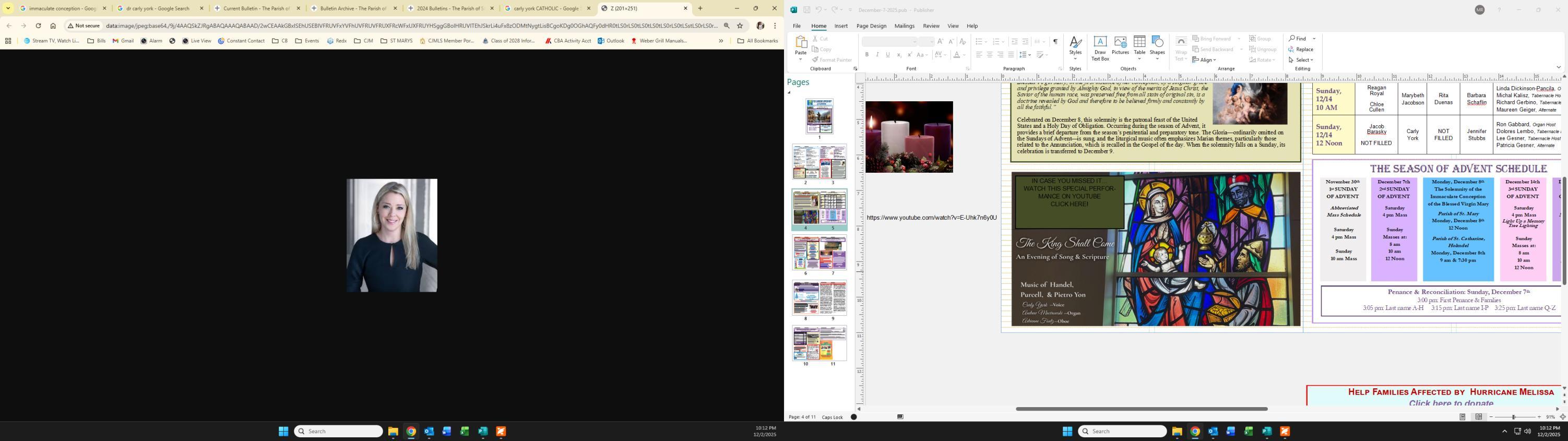Open the Chrome profile avatar
The height and width of the screenshot is (441, 1568).
[761, 26]
